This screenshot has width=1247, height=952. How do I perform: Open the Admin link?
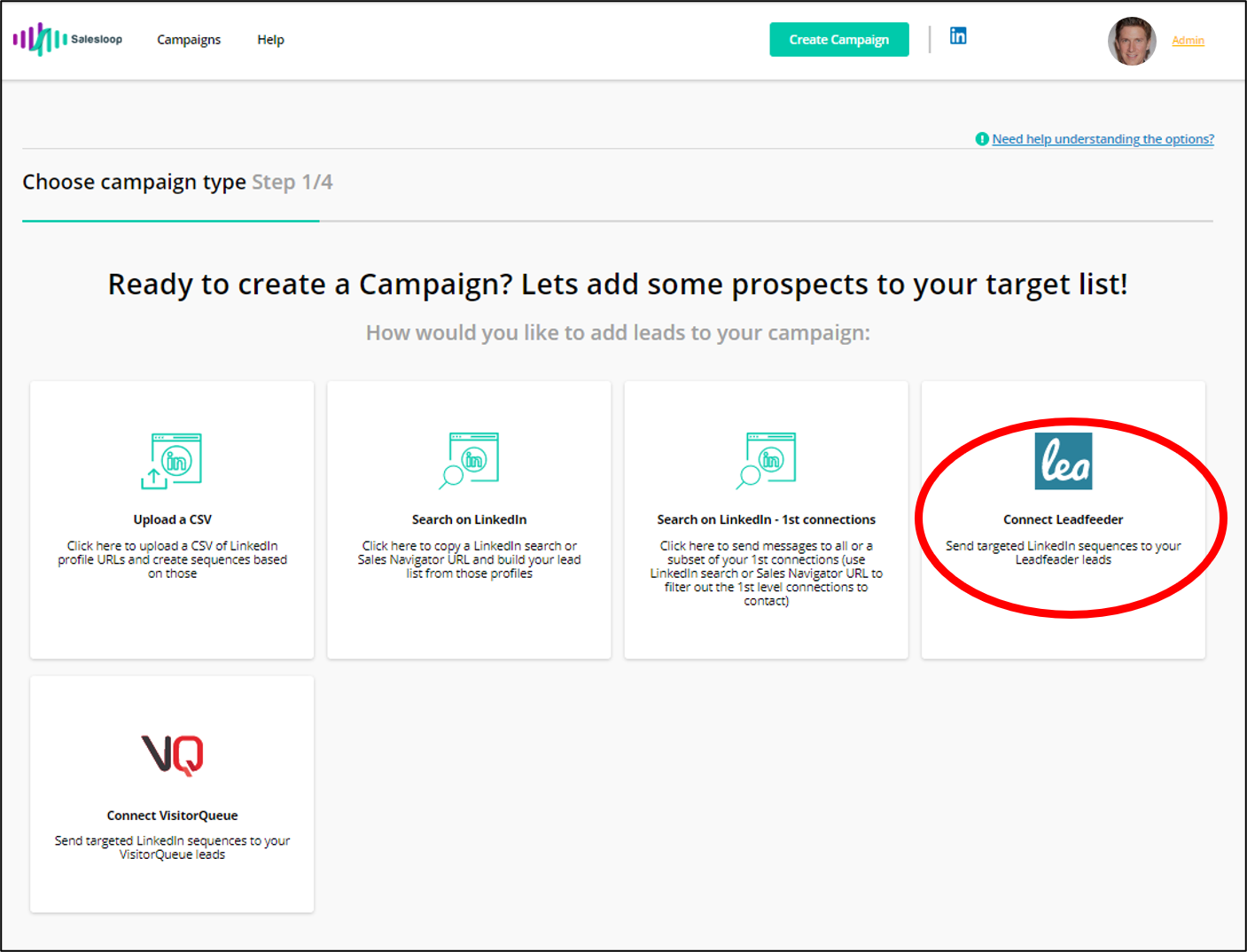pos(1188,40)
